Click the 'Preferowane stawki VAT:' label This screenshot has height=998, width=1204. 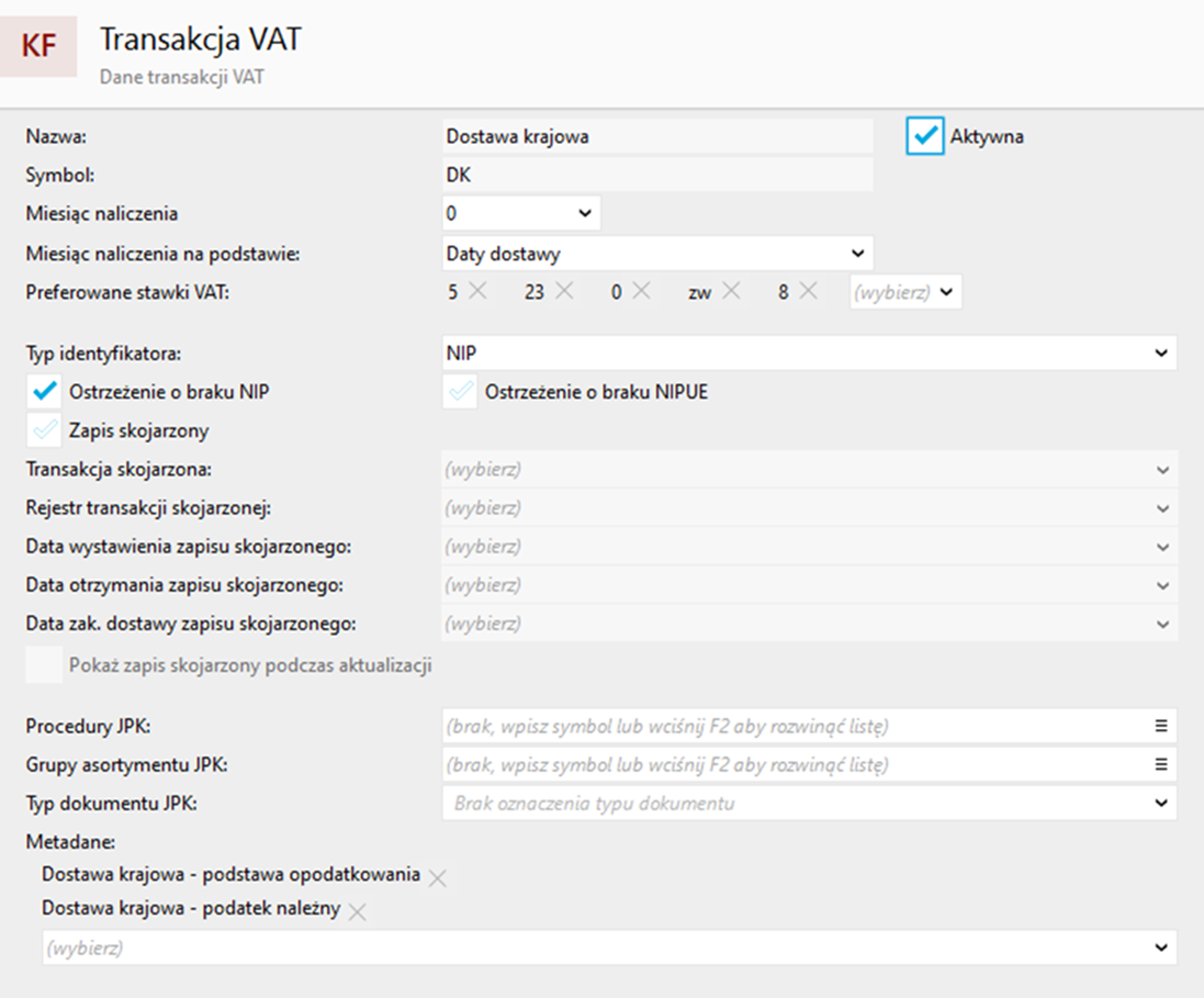coord(128,292)
